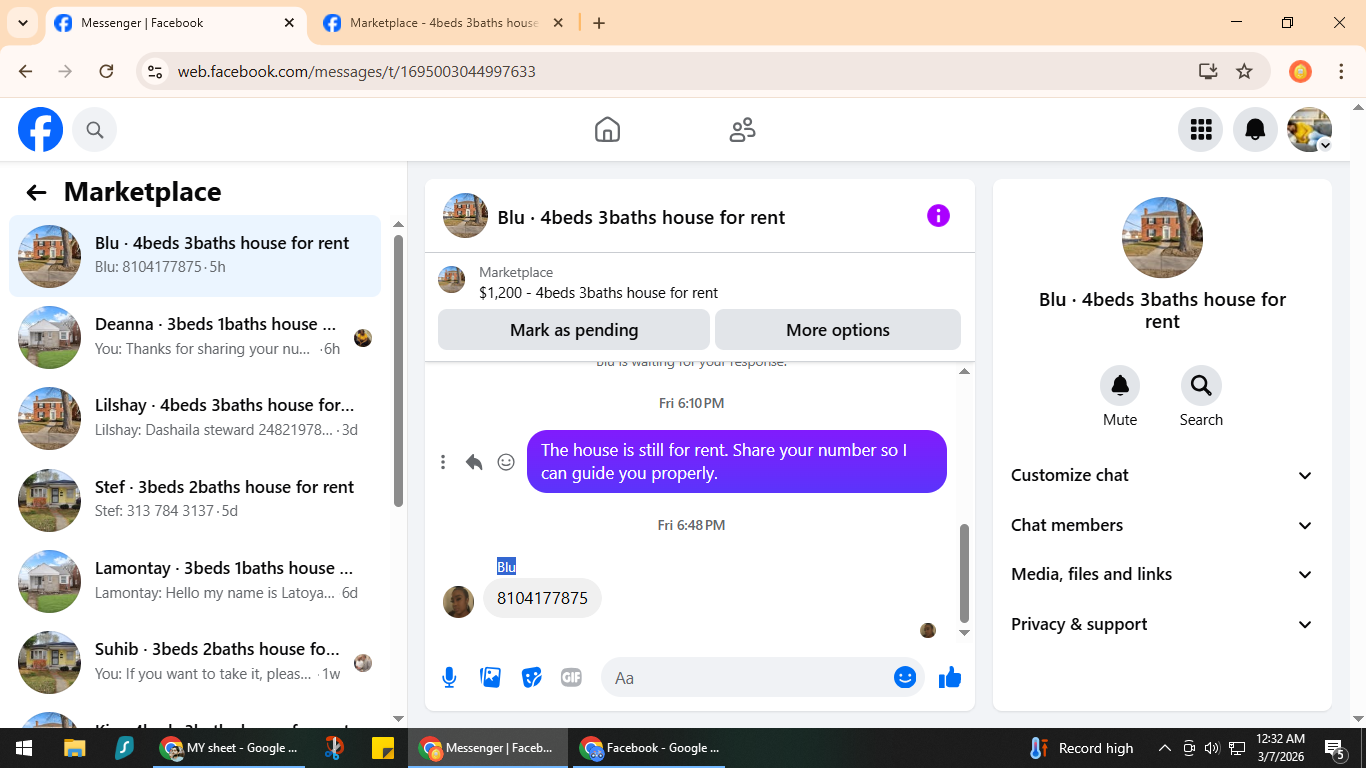Viewport: 1366px width, 768px height.
Task: Open File Explorer from taskbar
Action: click(74, 748)
